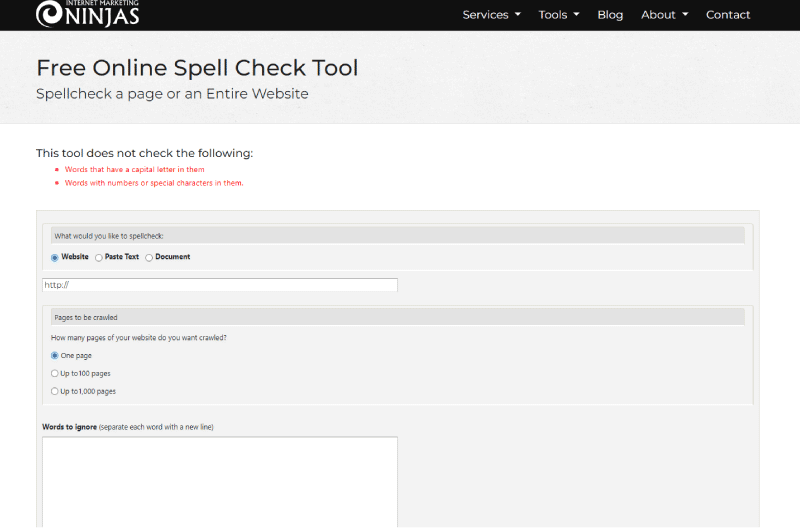Click the capital letter bullet note
This screenshot has height=530, width=800.
134,170
